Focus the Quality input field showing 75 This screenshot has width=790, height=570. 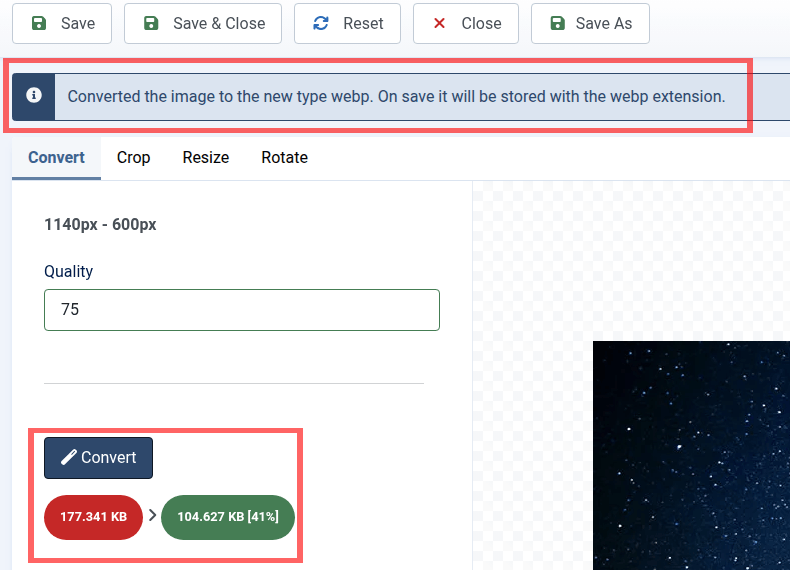241,310
